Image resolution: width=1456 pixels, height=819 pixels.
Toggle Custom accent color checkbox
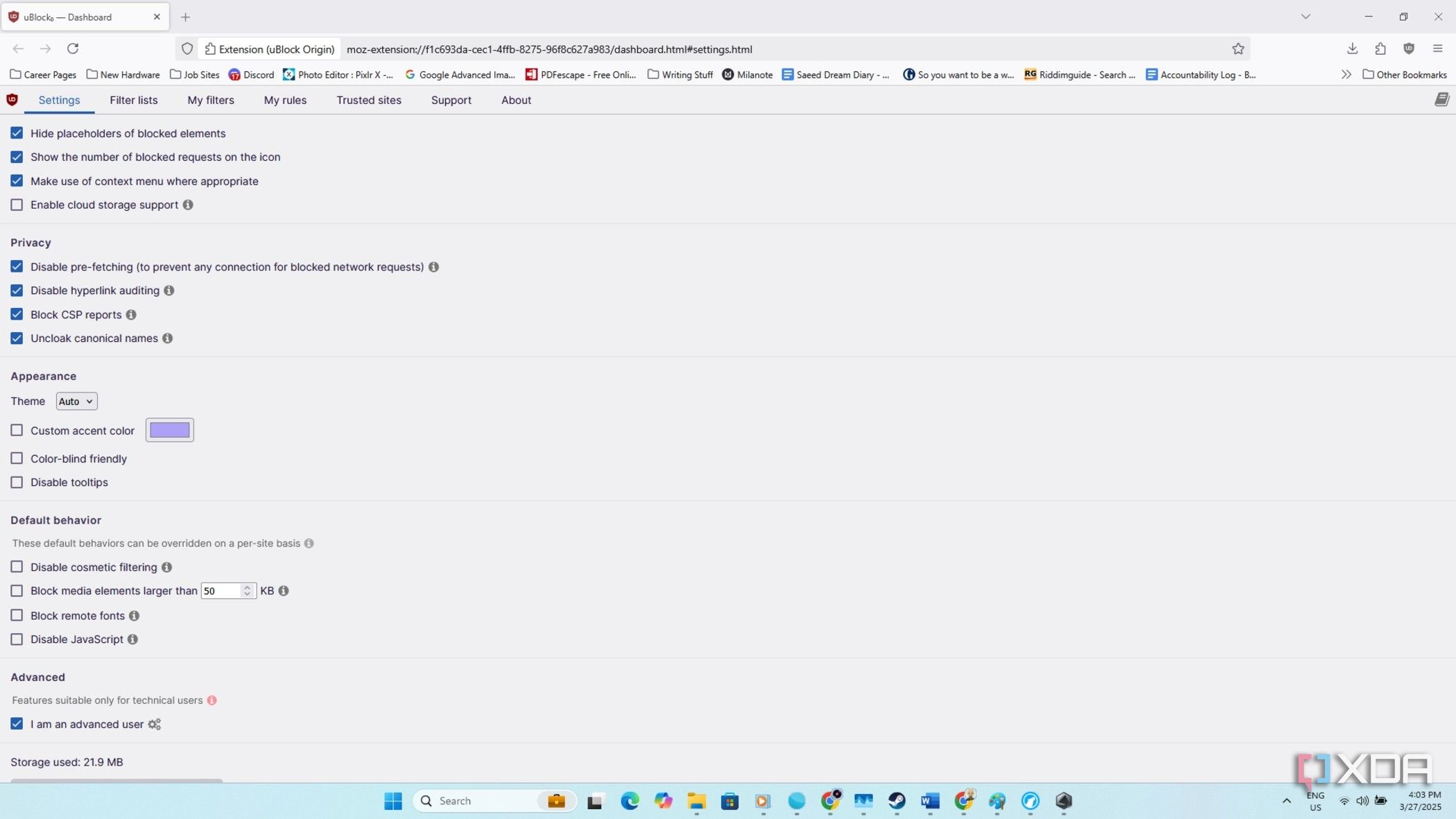17,431
